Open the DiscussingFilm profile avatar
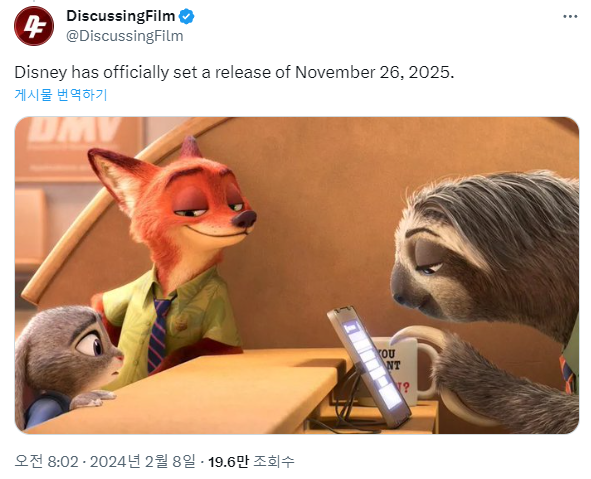591x479 pixels. pos(34,26)
